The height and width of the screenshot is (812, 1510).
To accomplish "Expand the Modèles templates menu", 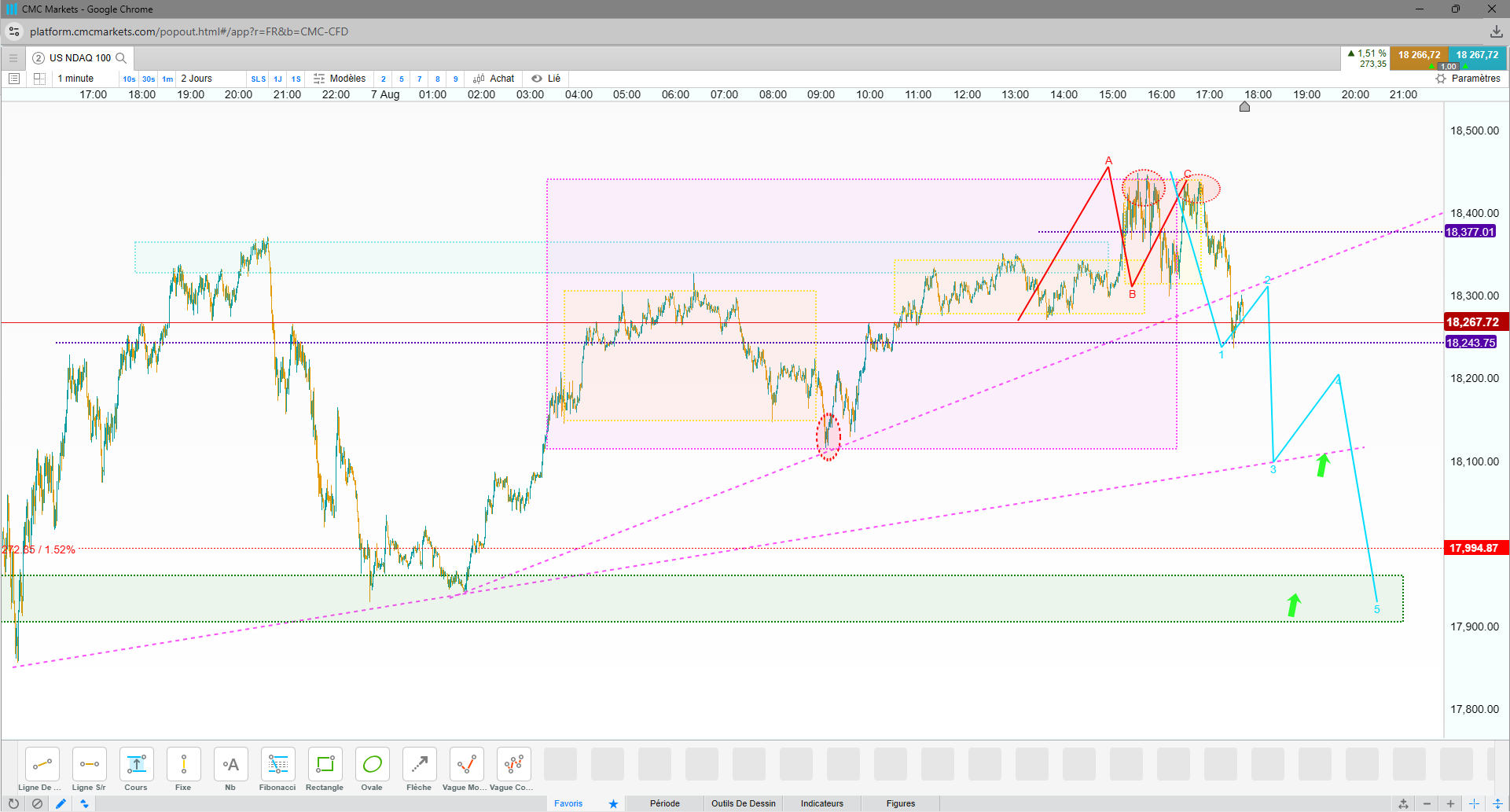I will coord(340,79).
